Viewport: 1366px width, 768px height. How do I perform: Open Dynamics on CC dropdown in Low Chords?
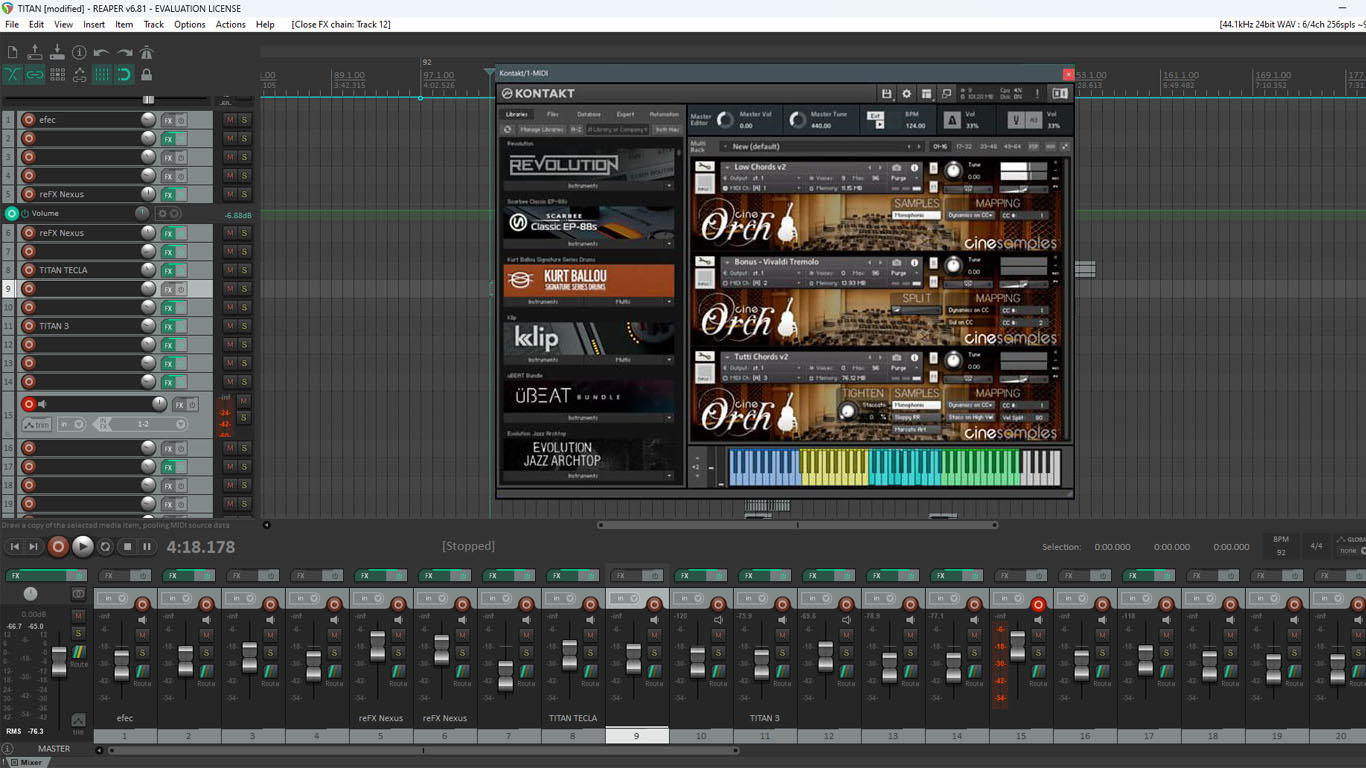pos(971,215)
